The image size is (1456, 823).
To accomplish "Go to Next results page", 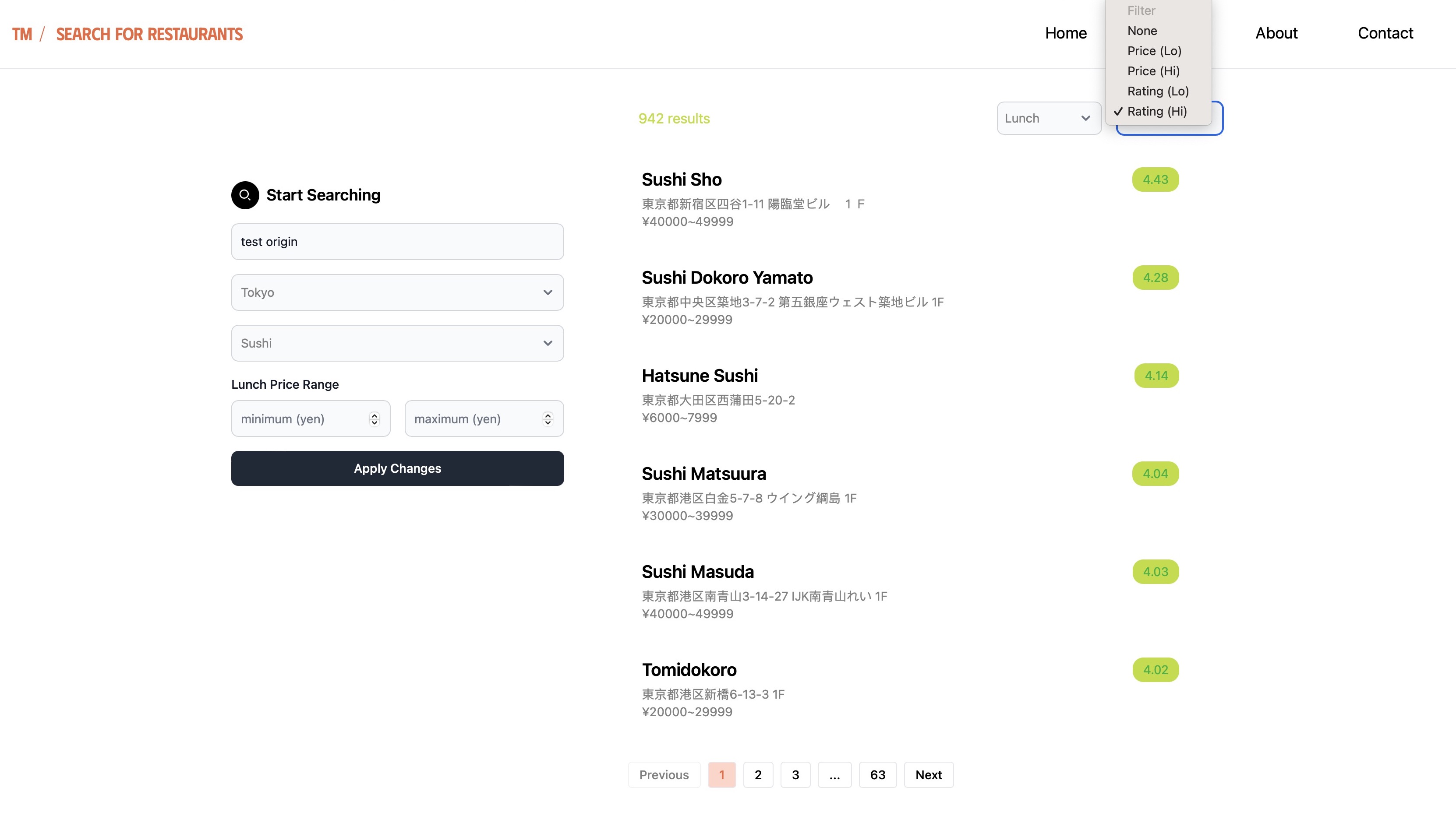I will (928, 774).
